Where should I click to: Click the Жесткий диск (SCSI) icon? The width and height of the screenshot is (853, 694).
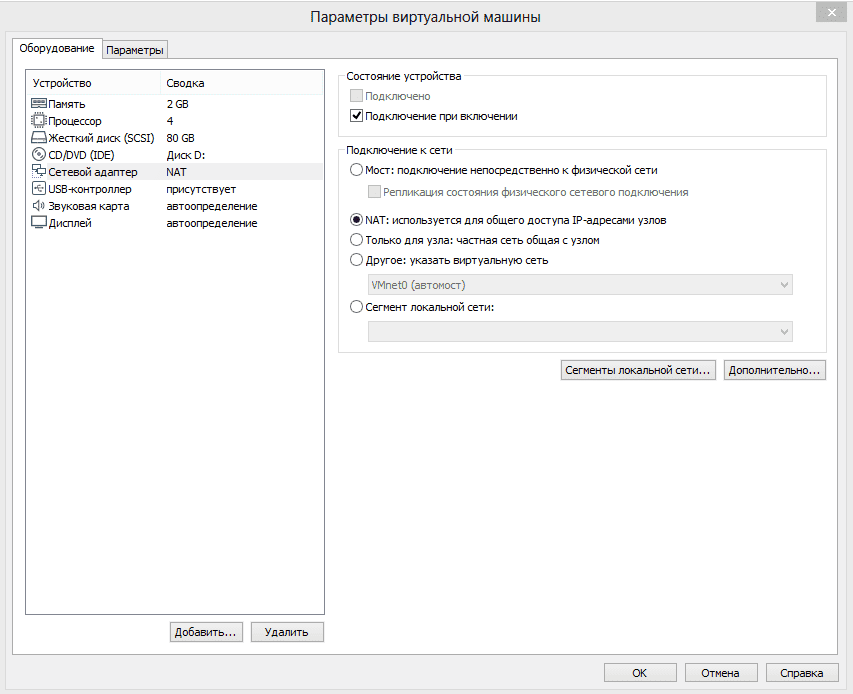(39, 138)
